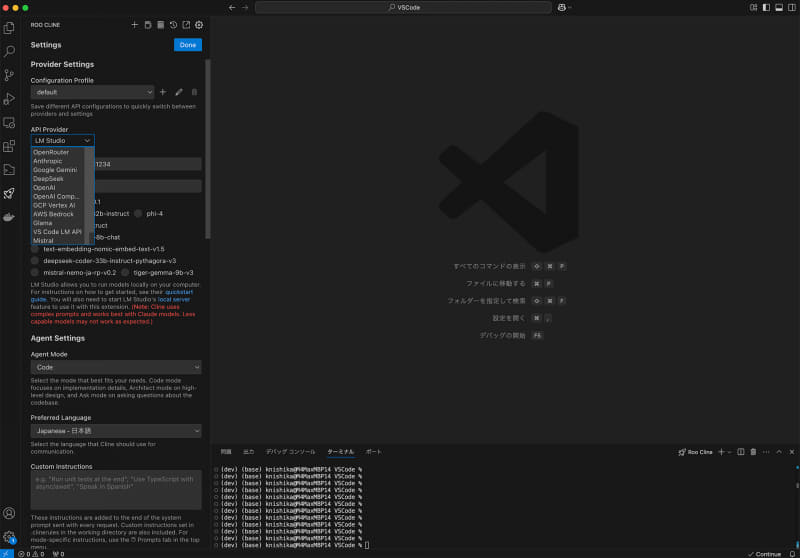The width and height of the screenshot is (800, 558).
Task: Open the local server link
Action: [x=174, y=299]
